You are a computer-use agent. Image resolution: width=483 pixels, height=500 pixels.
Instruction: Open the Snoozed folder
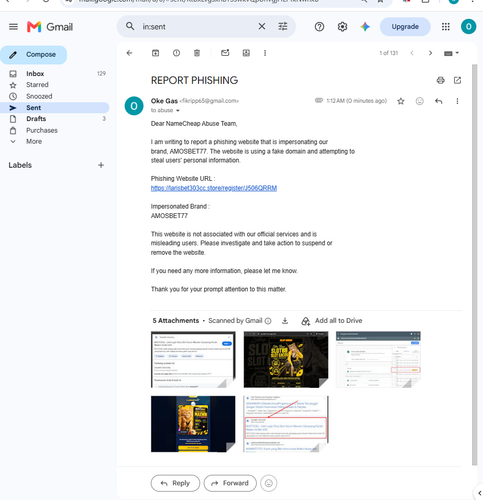click(x=55, y=96)
